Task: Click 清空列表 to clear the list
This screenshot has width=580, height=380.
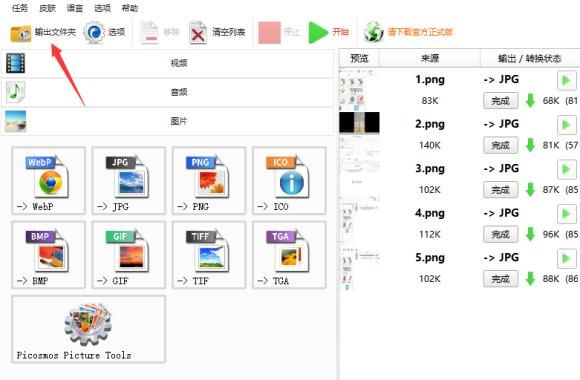Action: pyautogui.click(x=217, y=33)
